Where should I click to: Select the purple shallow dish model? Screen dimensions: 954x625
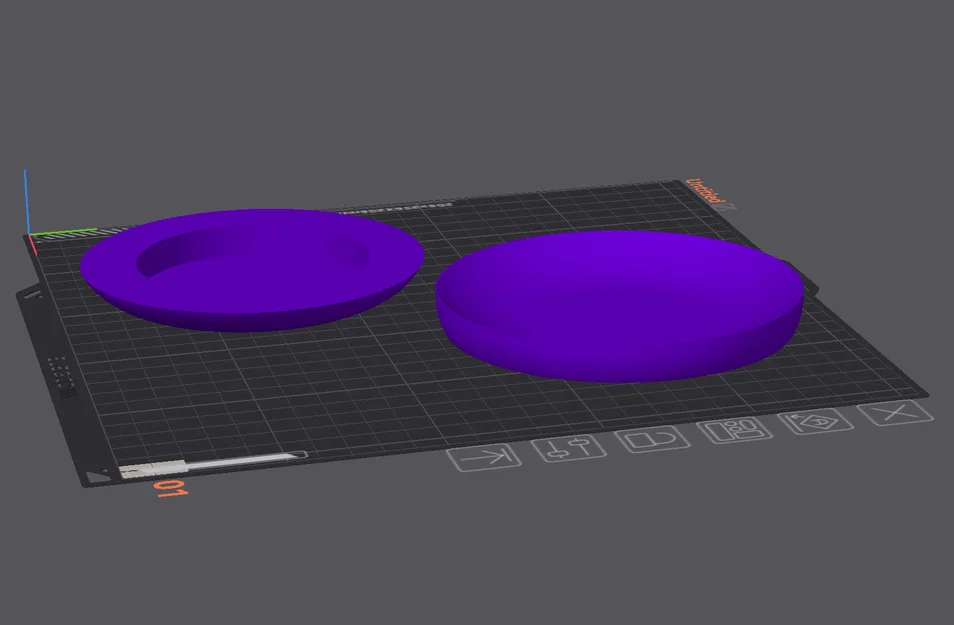[x=619, y=306]
